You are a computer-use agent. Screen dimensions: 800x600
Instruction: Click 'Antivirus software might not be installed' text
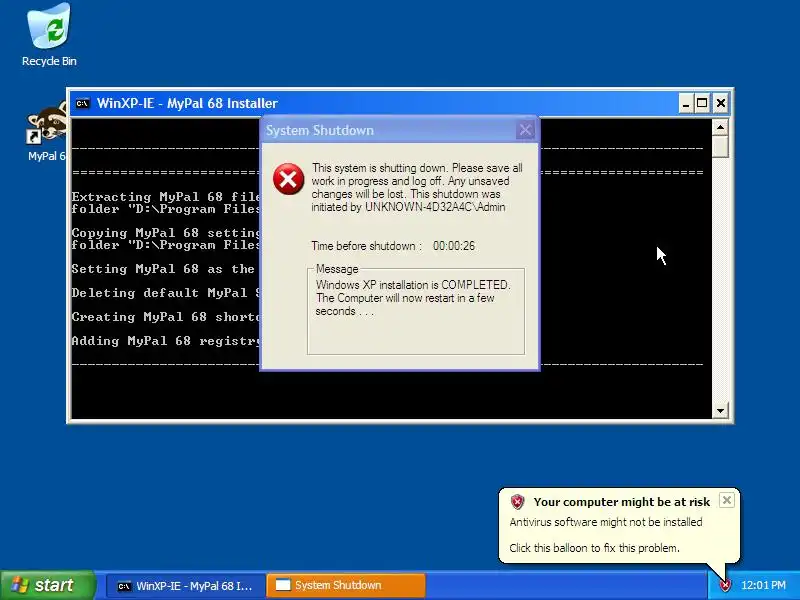(x=606, y=522)
